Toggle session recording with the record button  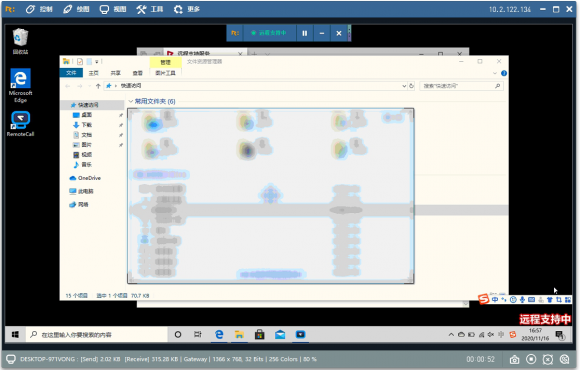coord(531,359)
